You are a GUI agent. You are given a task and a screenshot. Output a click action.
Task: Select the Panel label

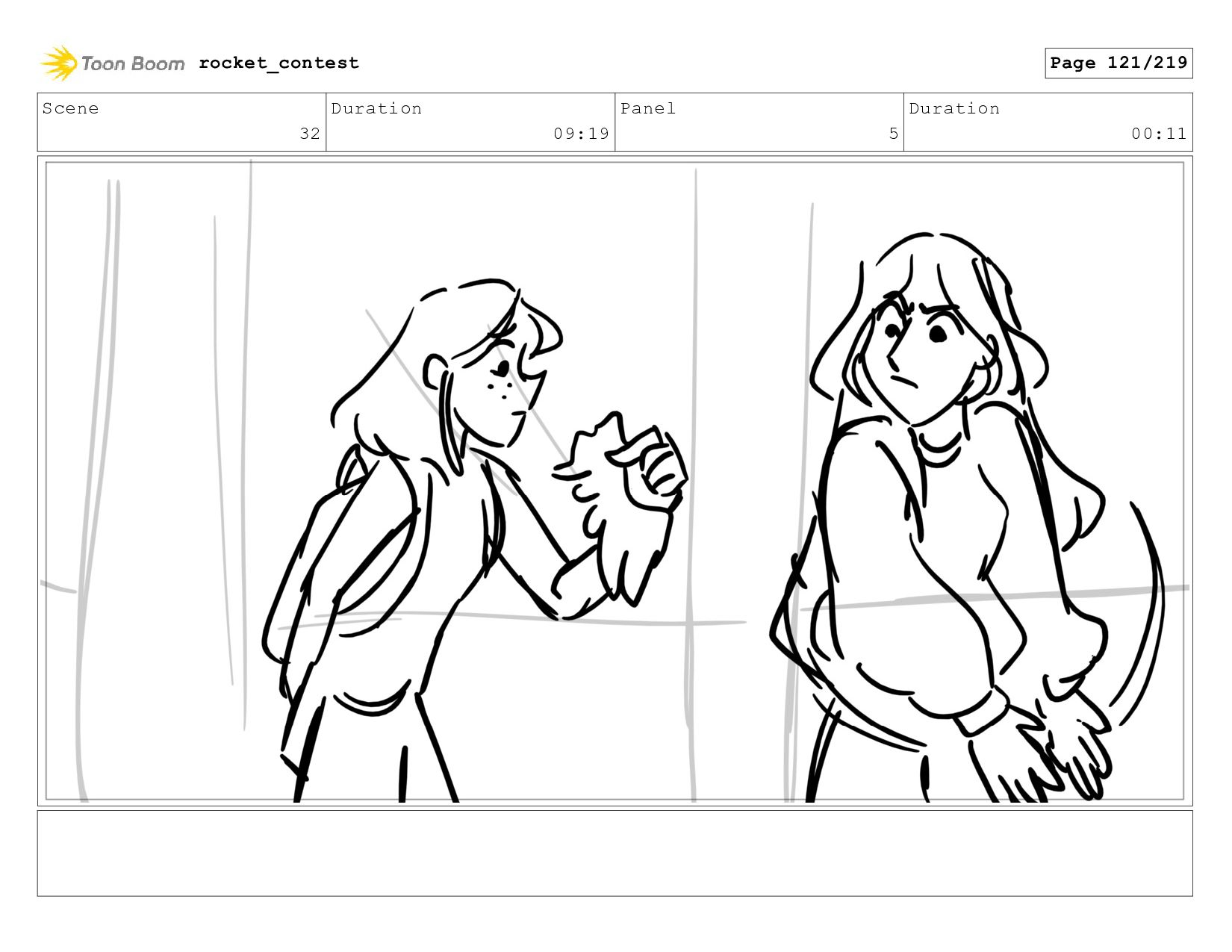pos(648,108)
